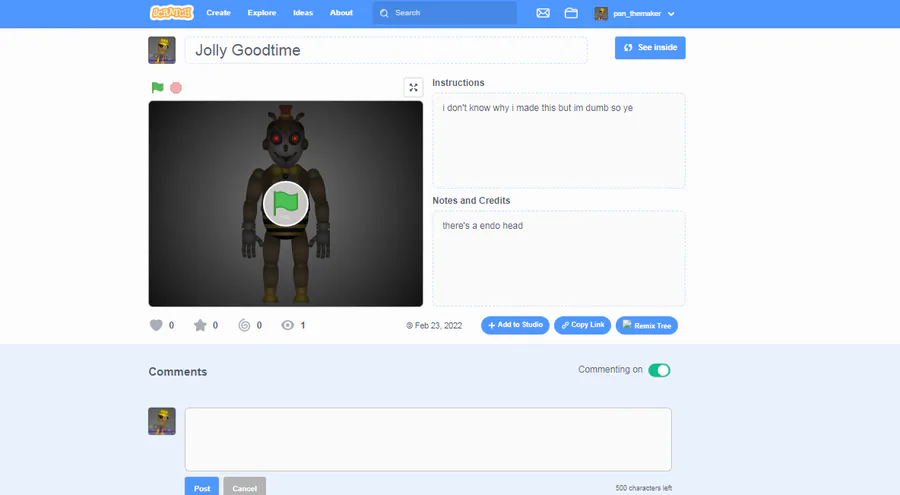Click the See inside button
The image size is (900, 495).
pyautogui.click(x=650, y=48)
